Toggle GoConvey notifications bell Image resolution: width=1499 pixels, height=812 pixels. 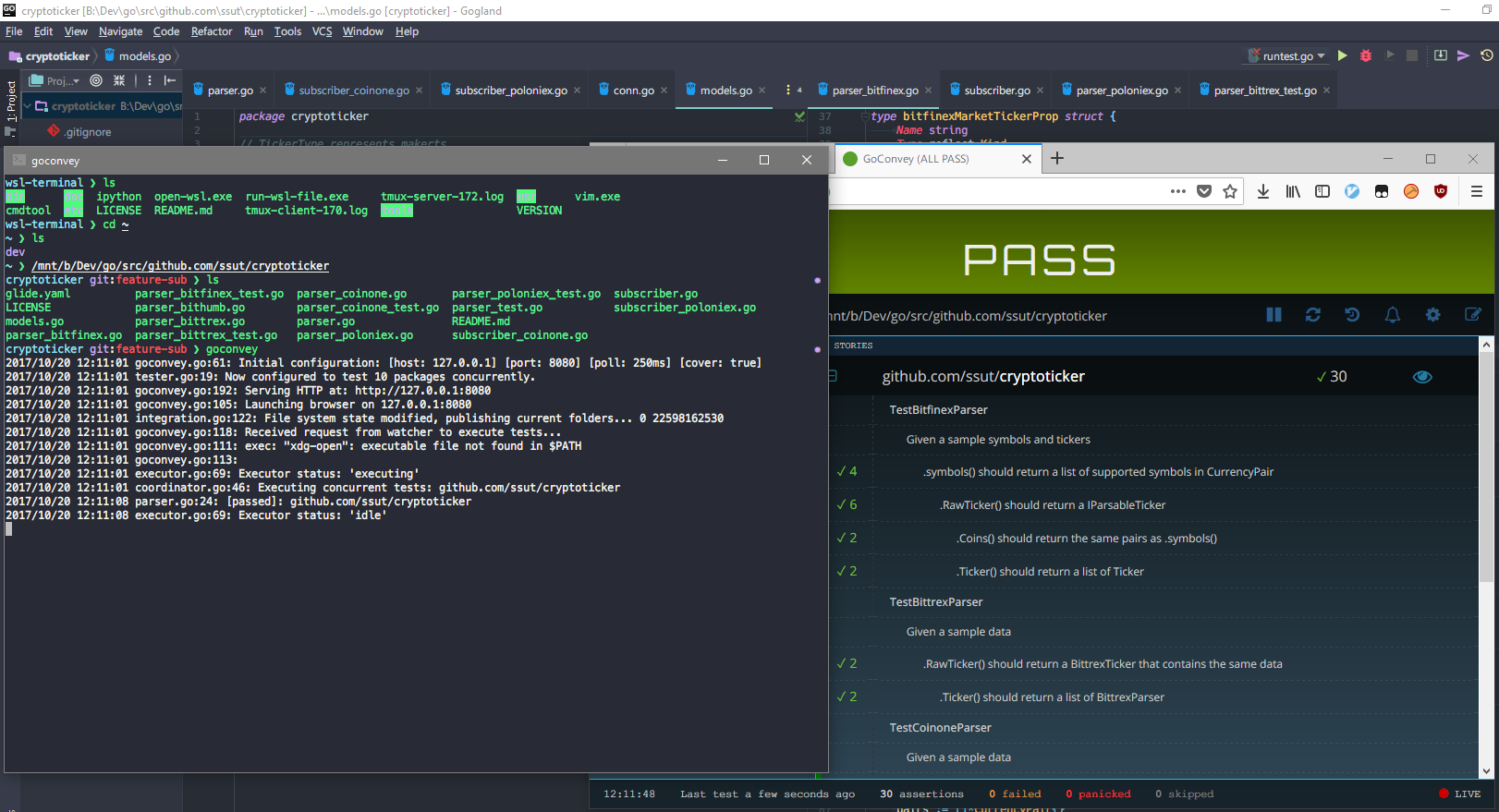(x=1393, y=315)
